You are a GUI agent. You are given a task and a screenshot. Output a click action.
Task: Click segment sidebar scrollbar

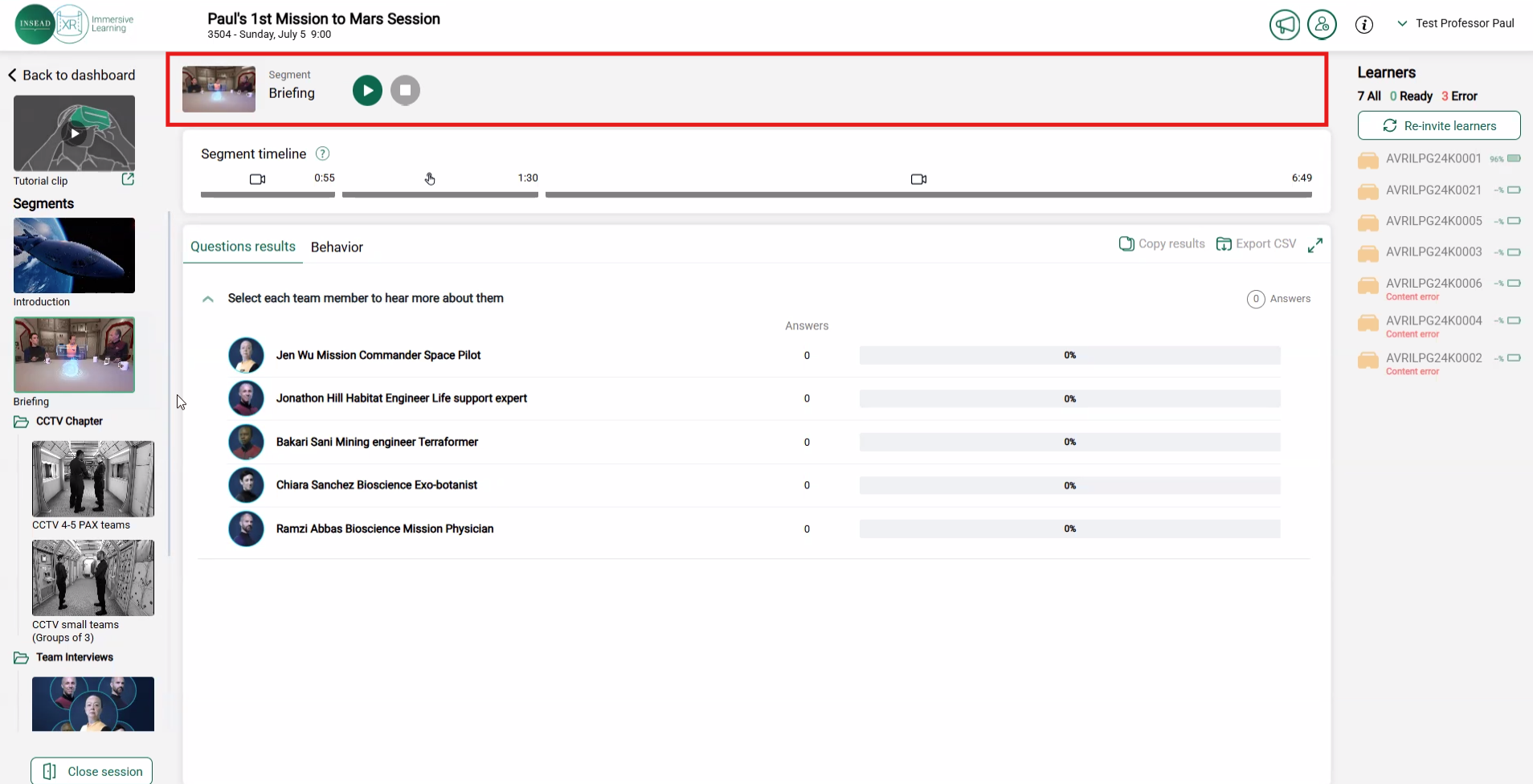pyautogui.click(x=169, y=383)
